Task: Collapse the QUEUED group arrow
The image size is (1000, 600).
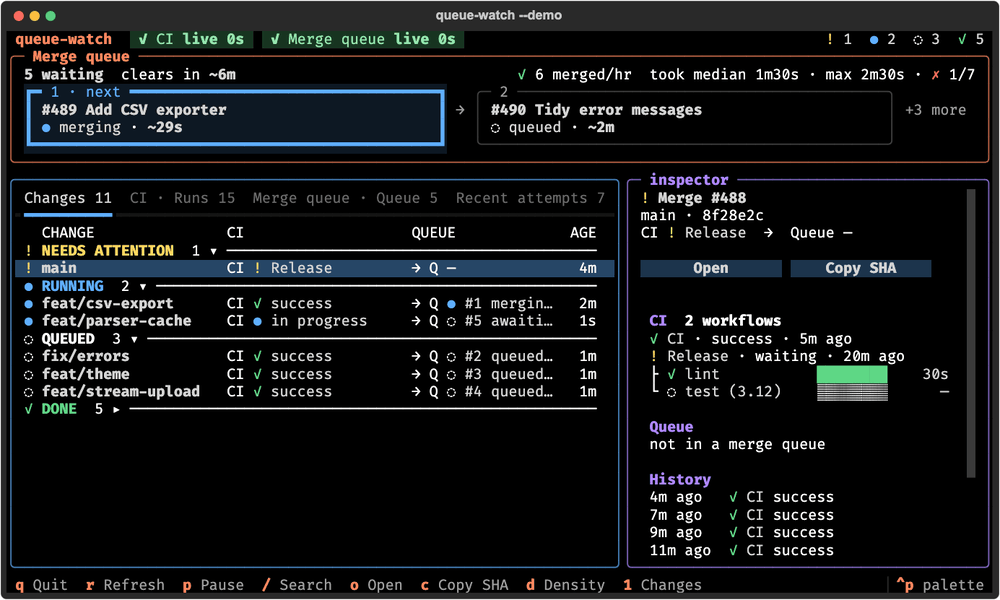Action: tap(134, 339)
